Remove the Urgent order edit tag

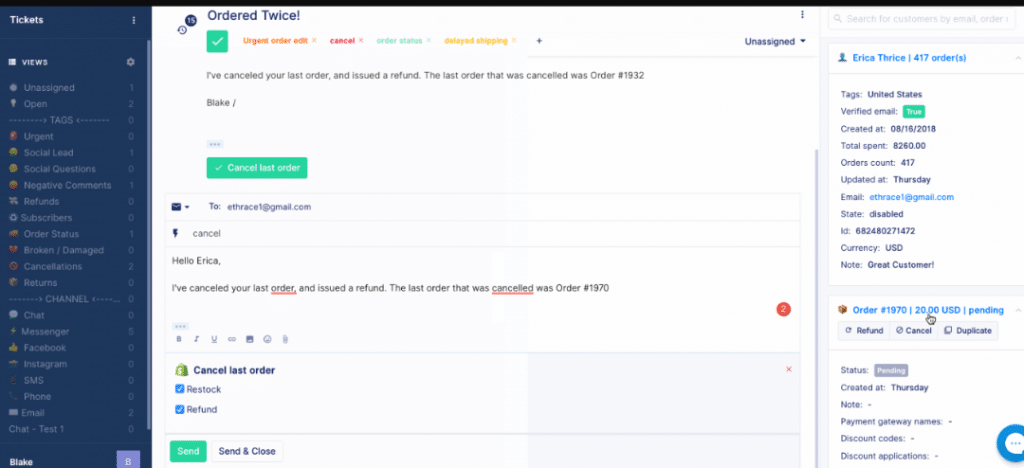pos(314,40)
